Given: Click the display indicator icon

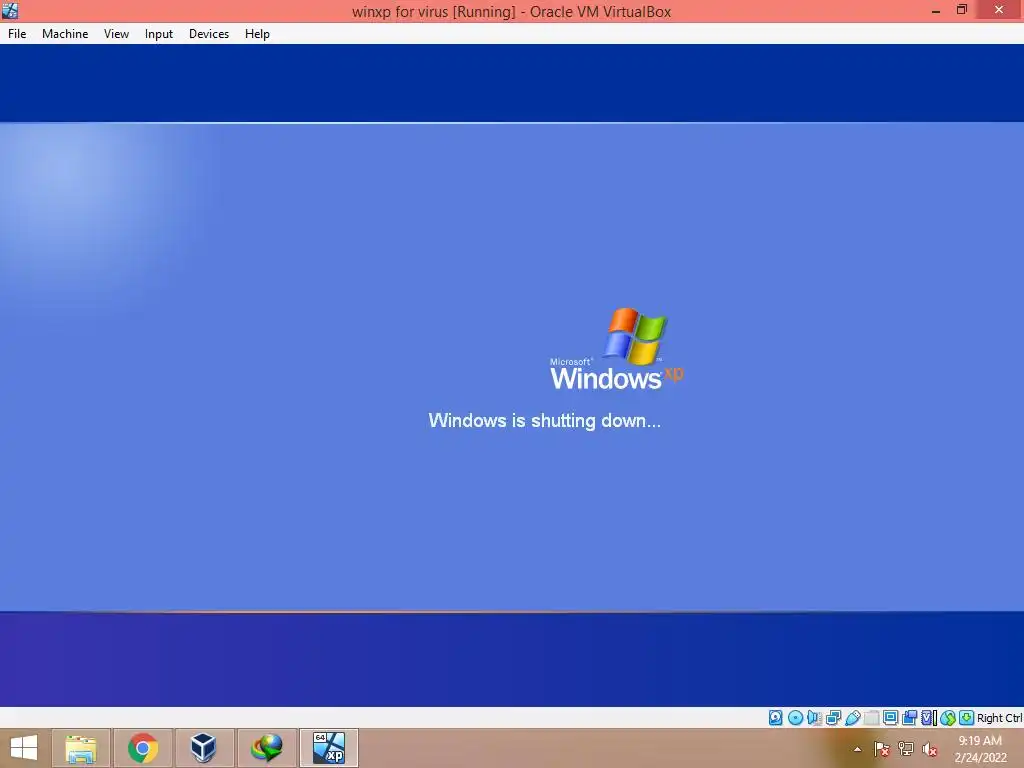Looking at the screenshot, I should coord(890,718).
